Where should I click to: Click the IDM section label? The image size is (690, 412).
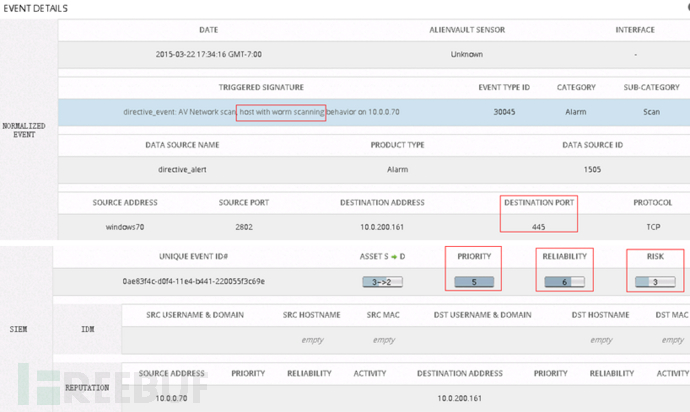click(88, 329)
